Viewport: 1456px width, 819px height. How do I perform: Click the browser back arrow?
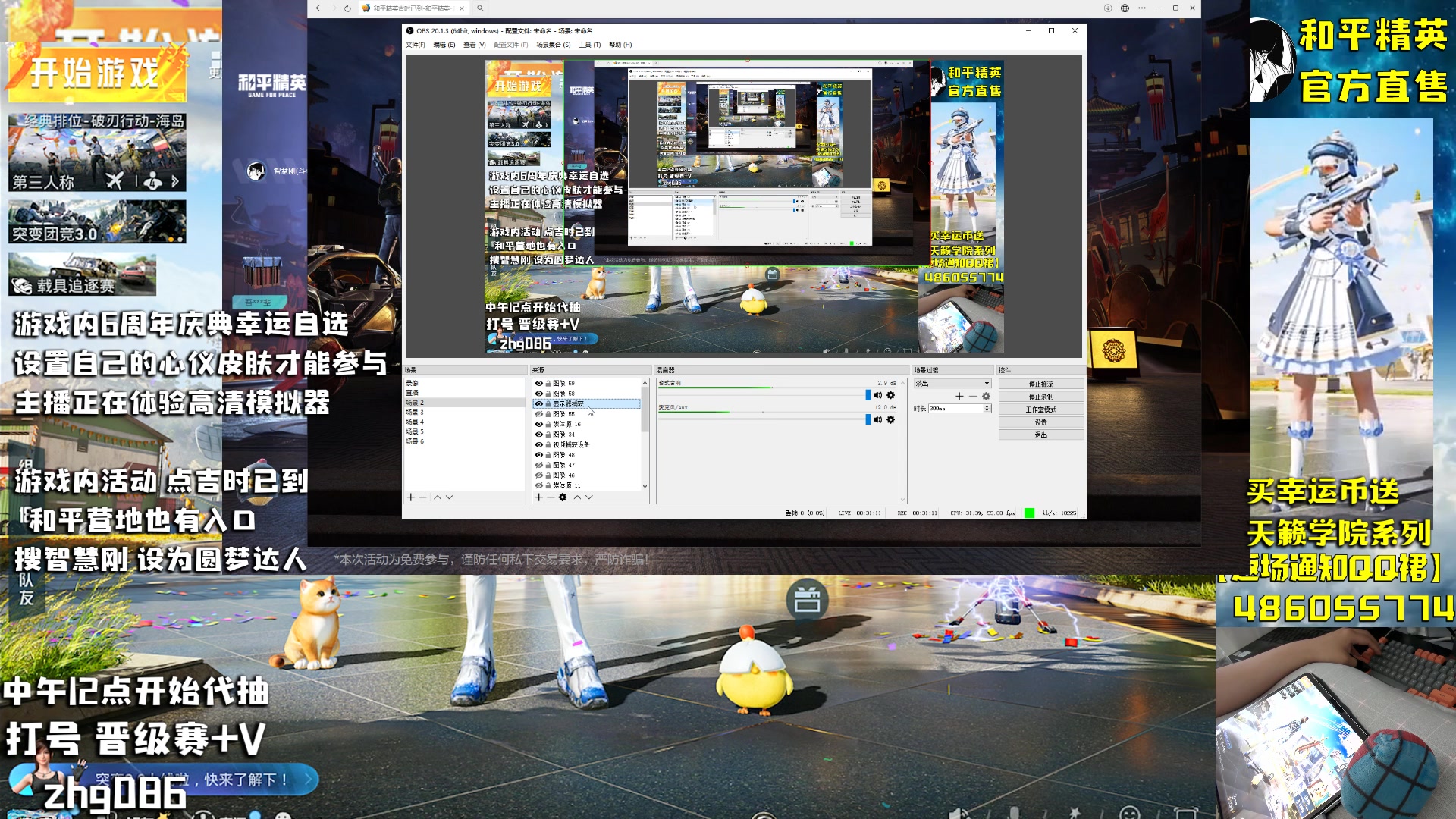pos(318,8)
